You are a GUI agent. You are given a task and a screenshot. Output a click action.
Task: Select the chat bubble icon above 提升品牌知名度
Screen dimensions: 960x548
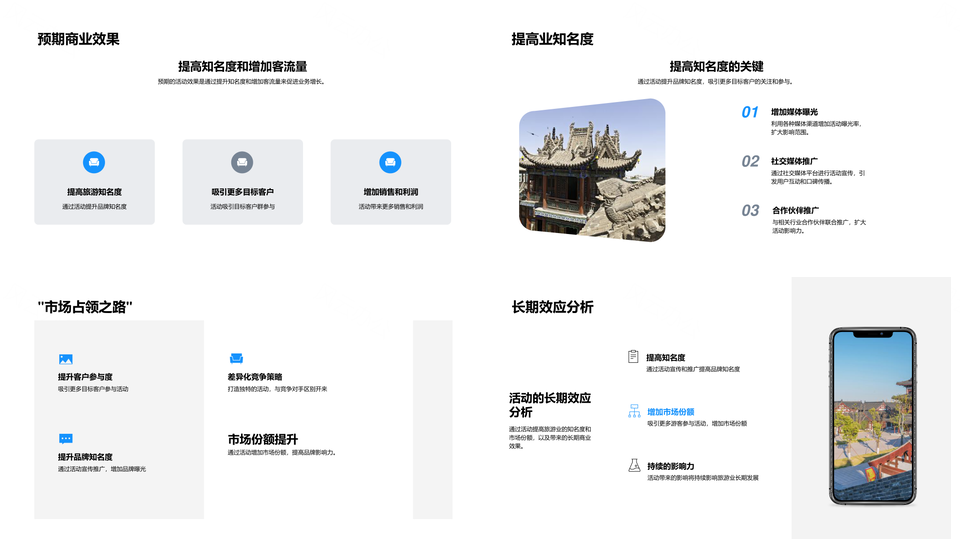coord(66,438)
